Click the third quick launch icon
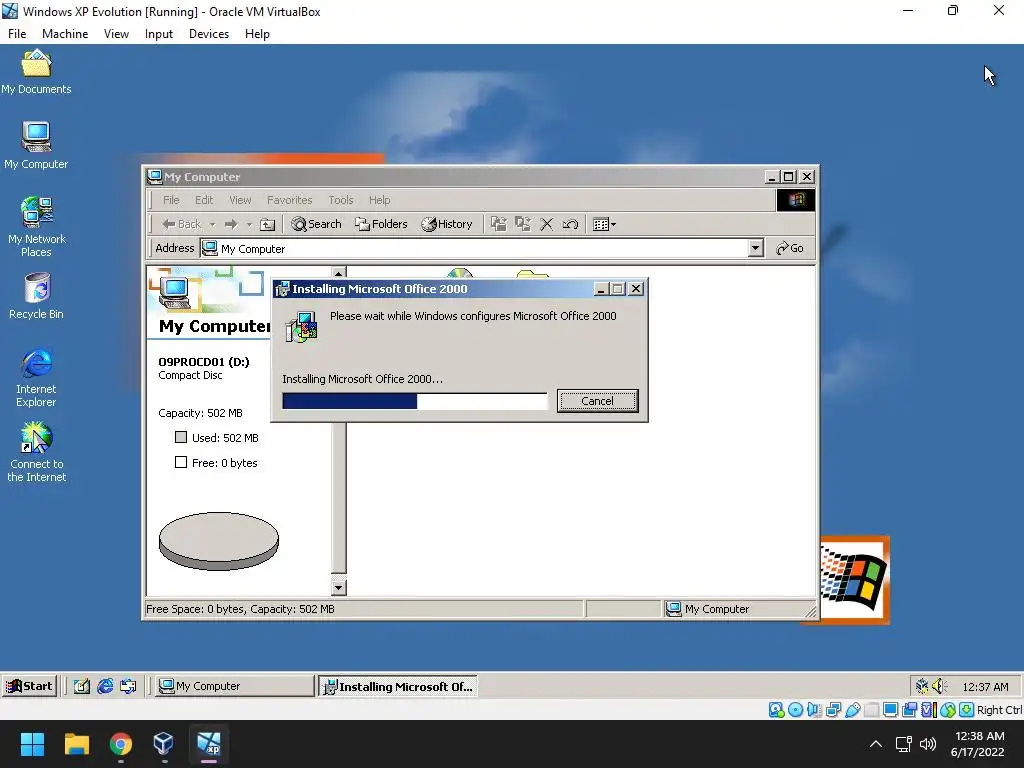 tap(129, 686)
